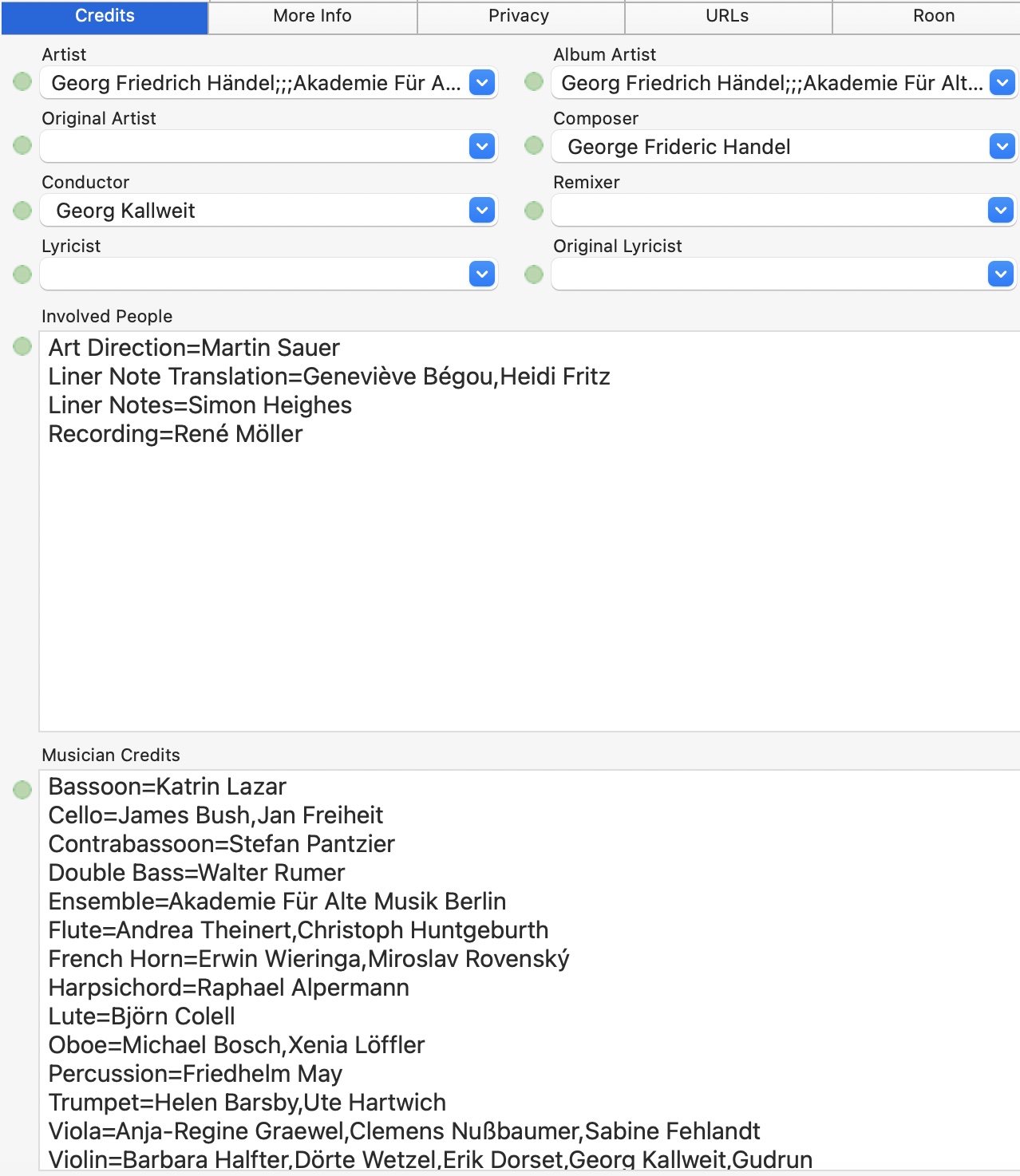
Task: Toggle the green dot beside Original Lyricist
Action: (x=534, y=274)
